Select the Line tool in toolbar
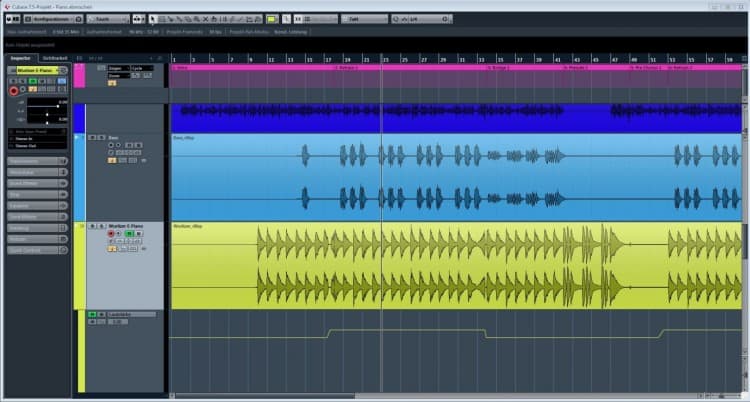 241,19
